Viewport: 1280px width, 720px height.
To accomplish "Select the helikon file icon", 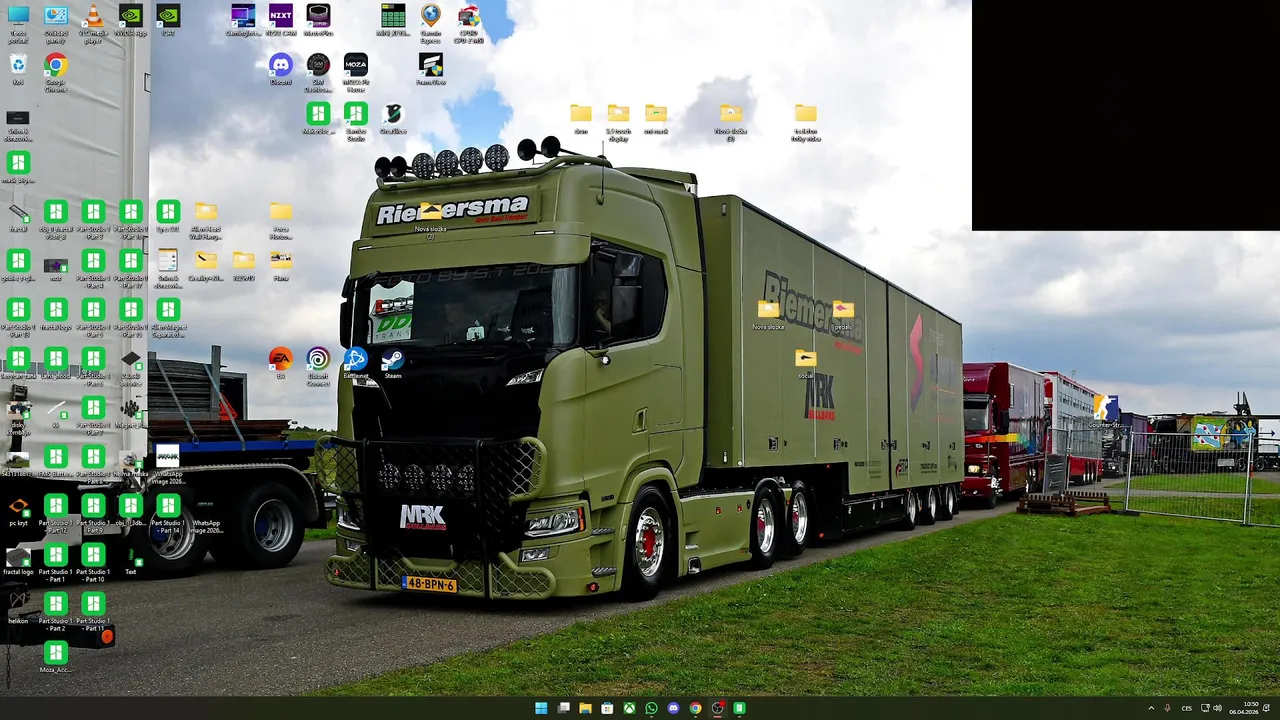I will pyautogui.click(x=18, y=608).
